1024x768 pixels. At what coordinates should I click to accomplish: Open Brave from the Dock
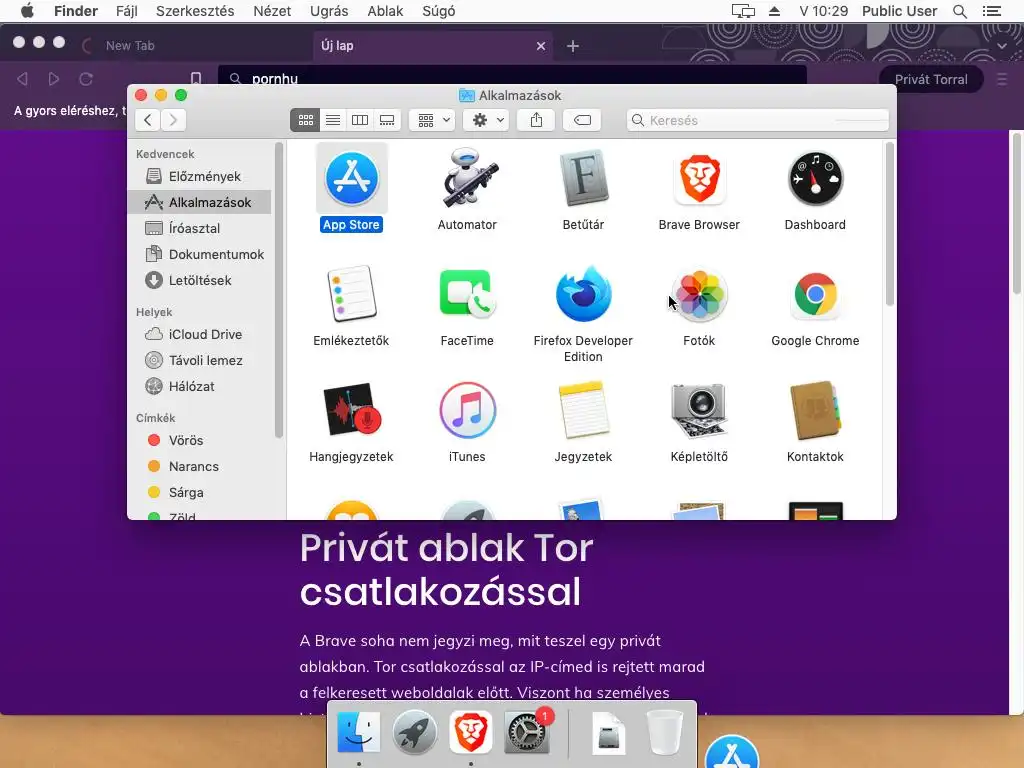[470, 732]
